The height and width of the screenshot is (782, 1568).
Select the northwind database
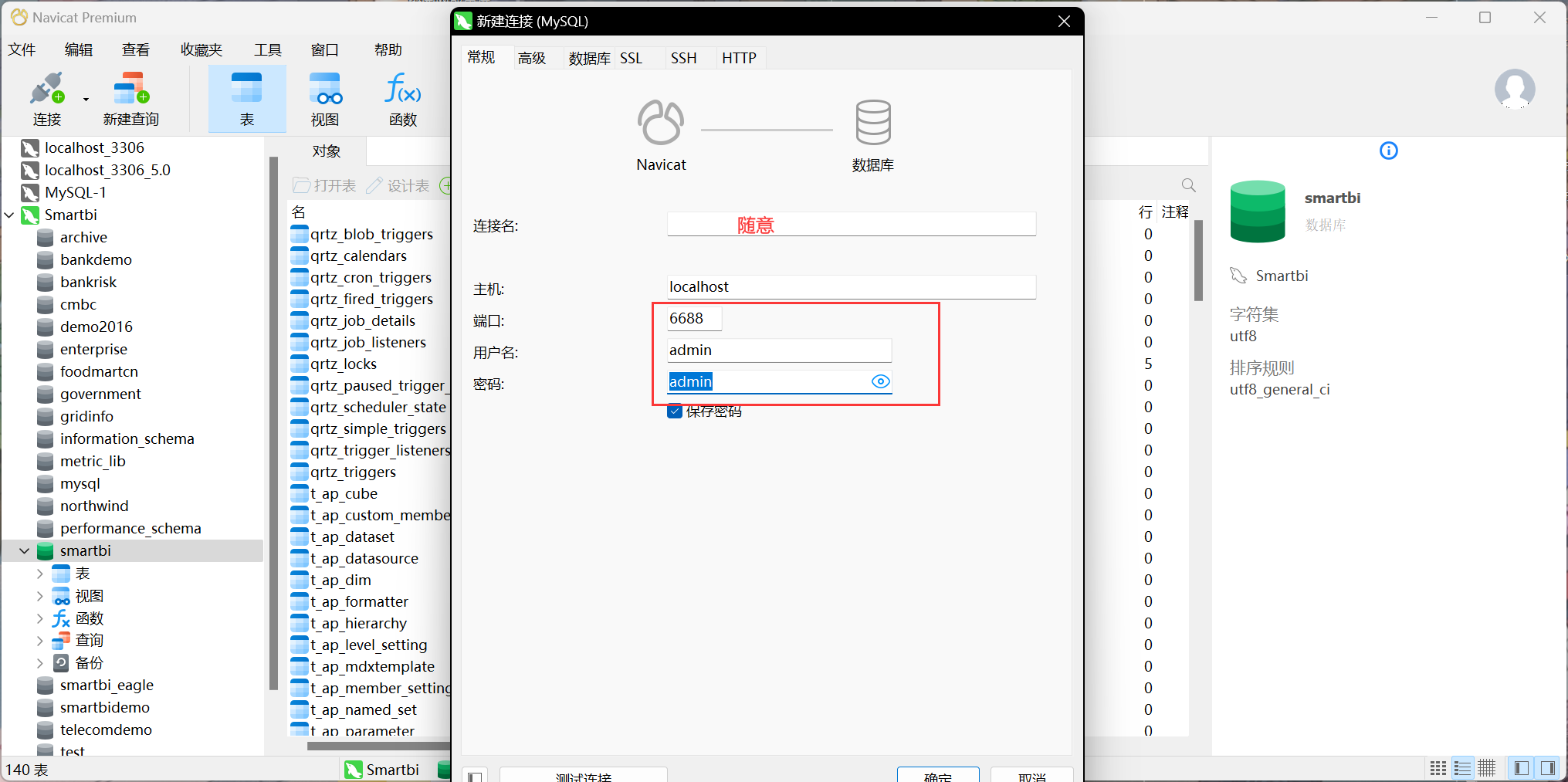94,506
